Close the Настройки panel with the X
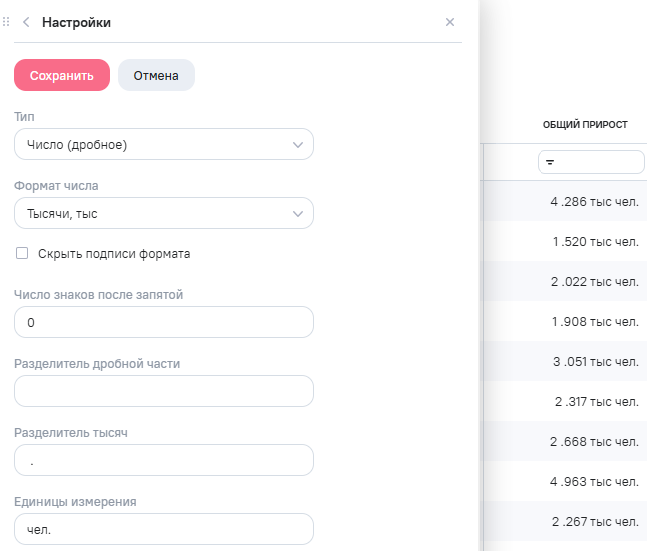647x551 pixels. tap(450, 22)
